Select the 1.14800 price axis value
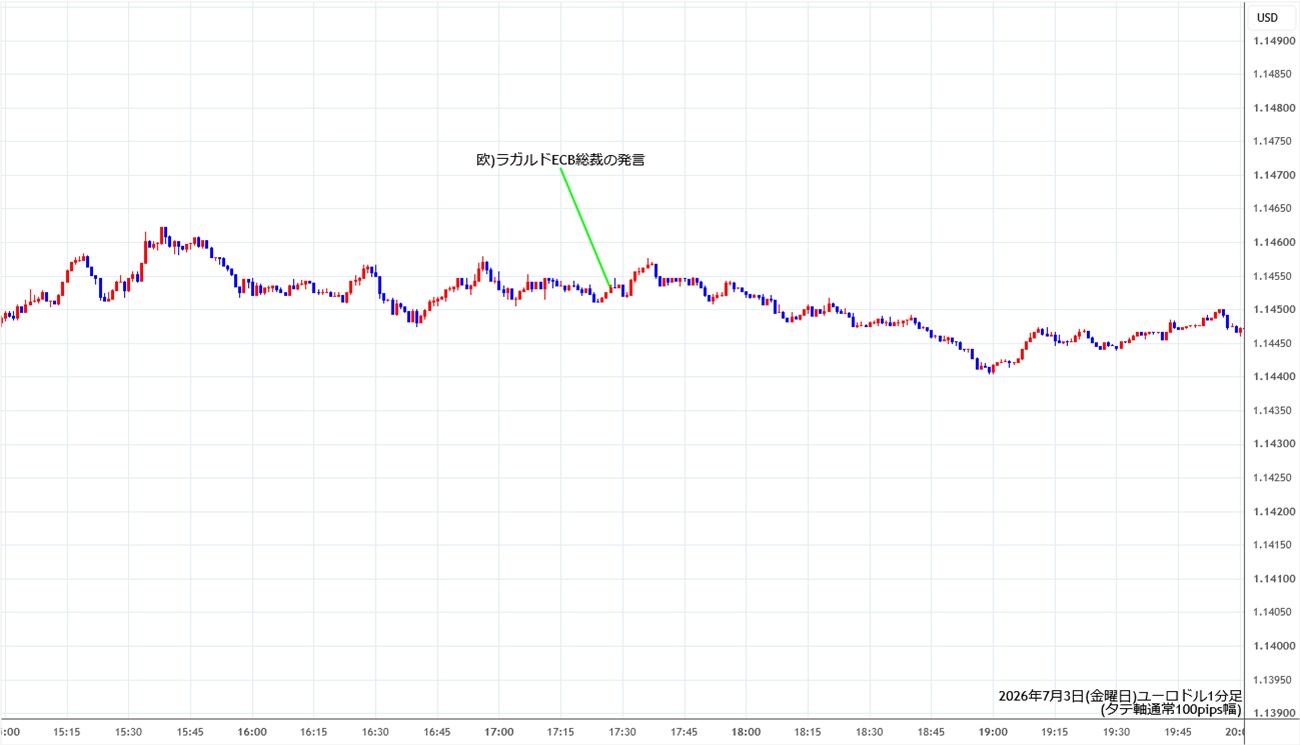The height and width of the screenshot is (745, 1300). point(1274,108)
